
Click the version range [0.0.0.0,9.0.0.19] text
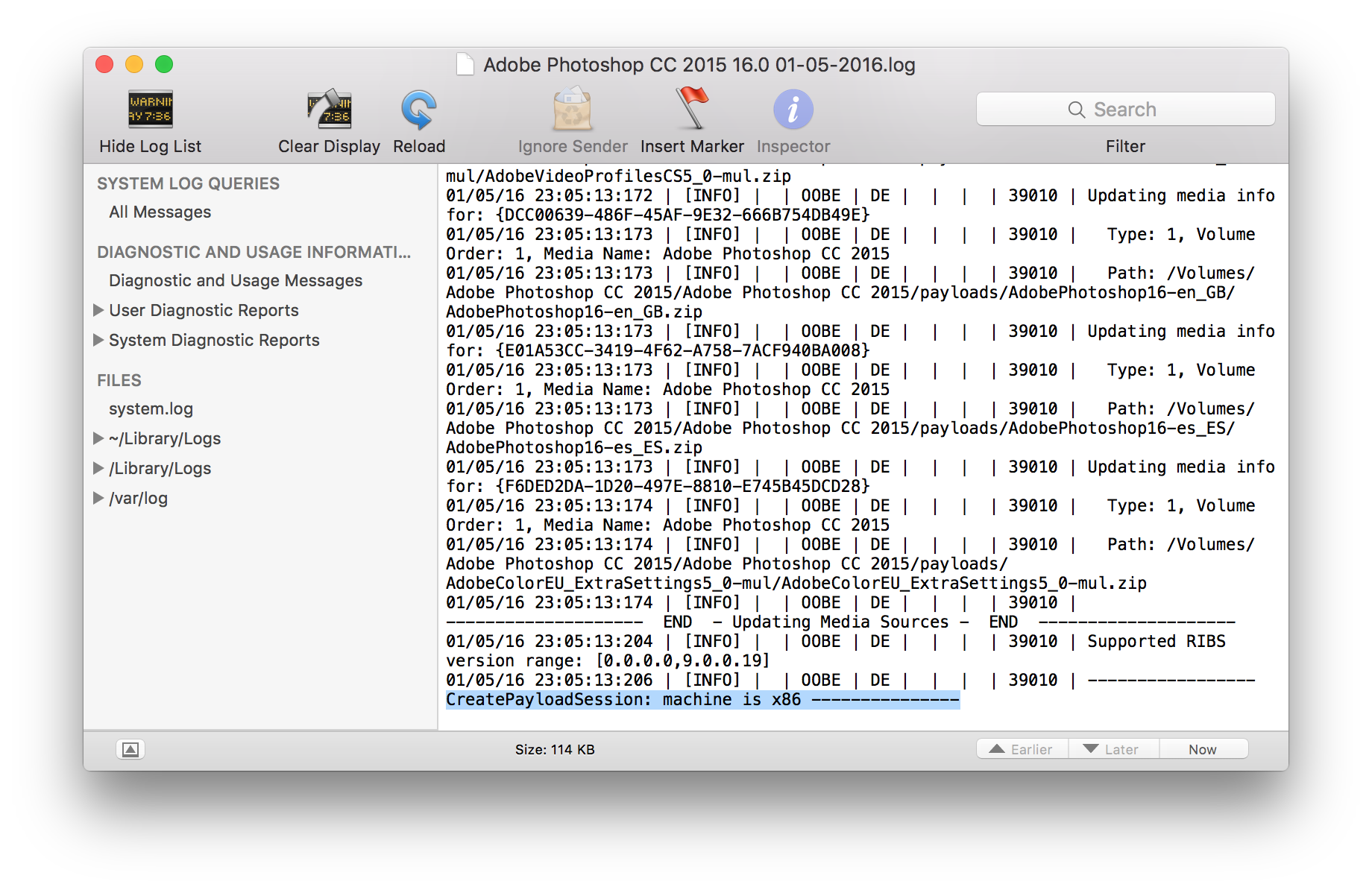[x=682, y=660]
